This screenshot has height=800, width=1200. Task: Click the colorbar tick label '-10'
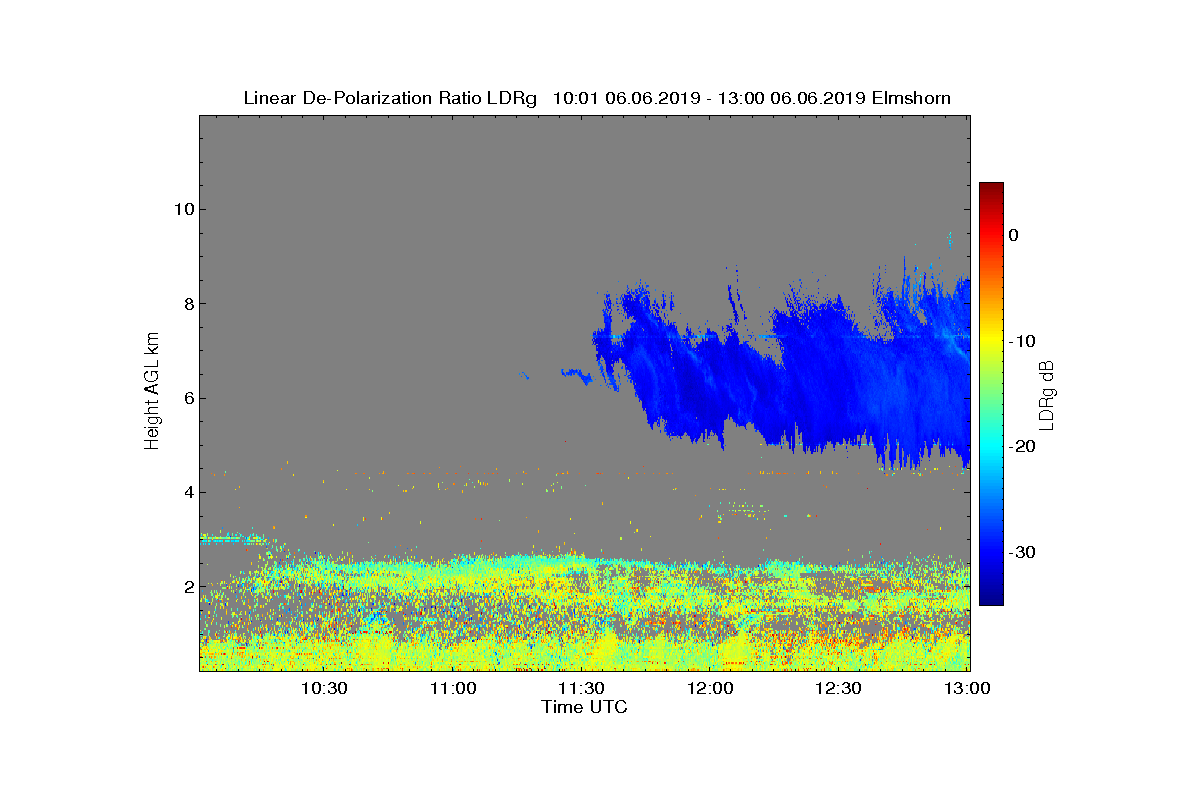pos(1022,341)
